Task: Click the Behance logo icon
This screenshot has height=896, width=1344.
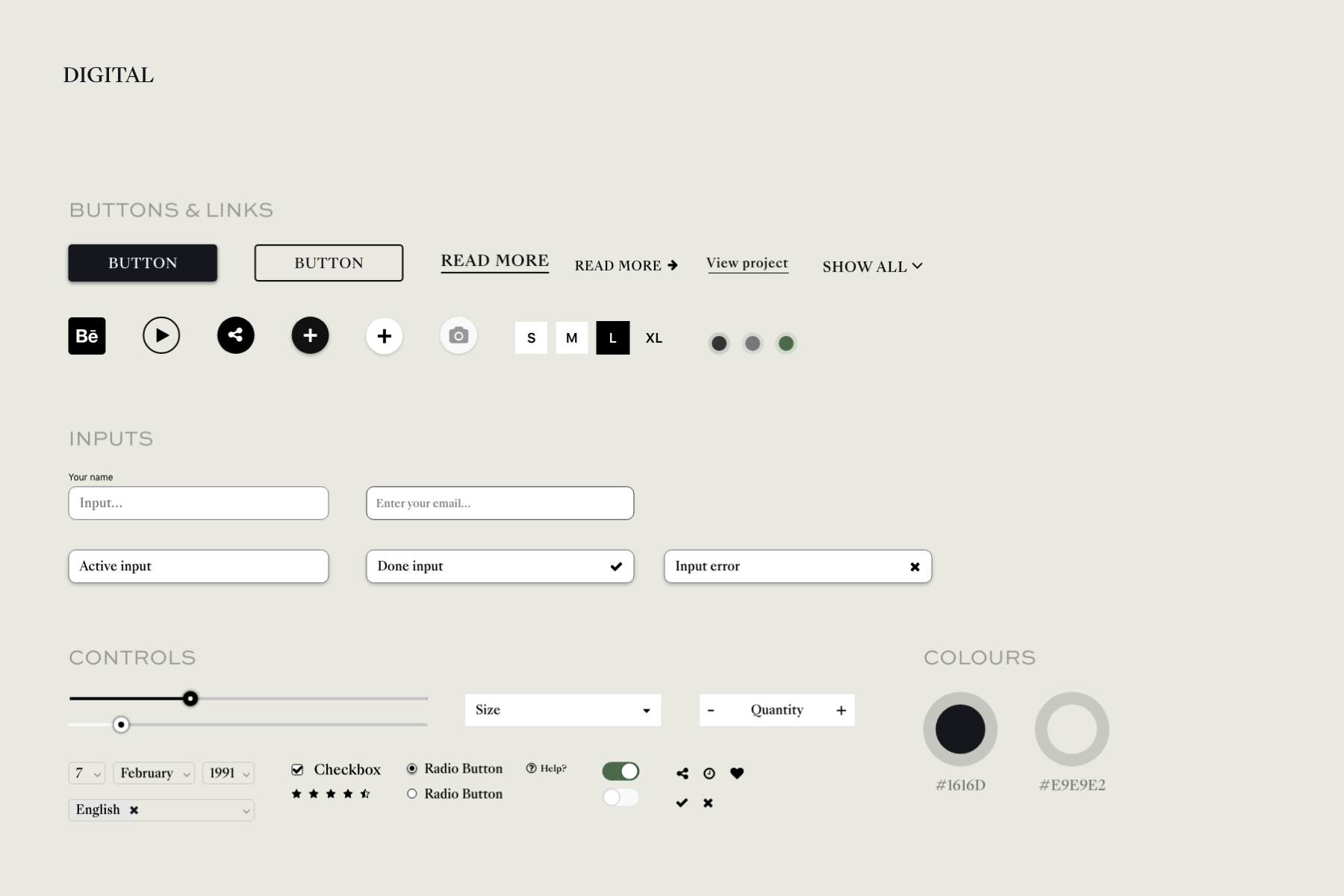Action: click(x=87, y=336)
